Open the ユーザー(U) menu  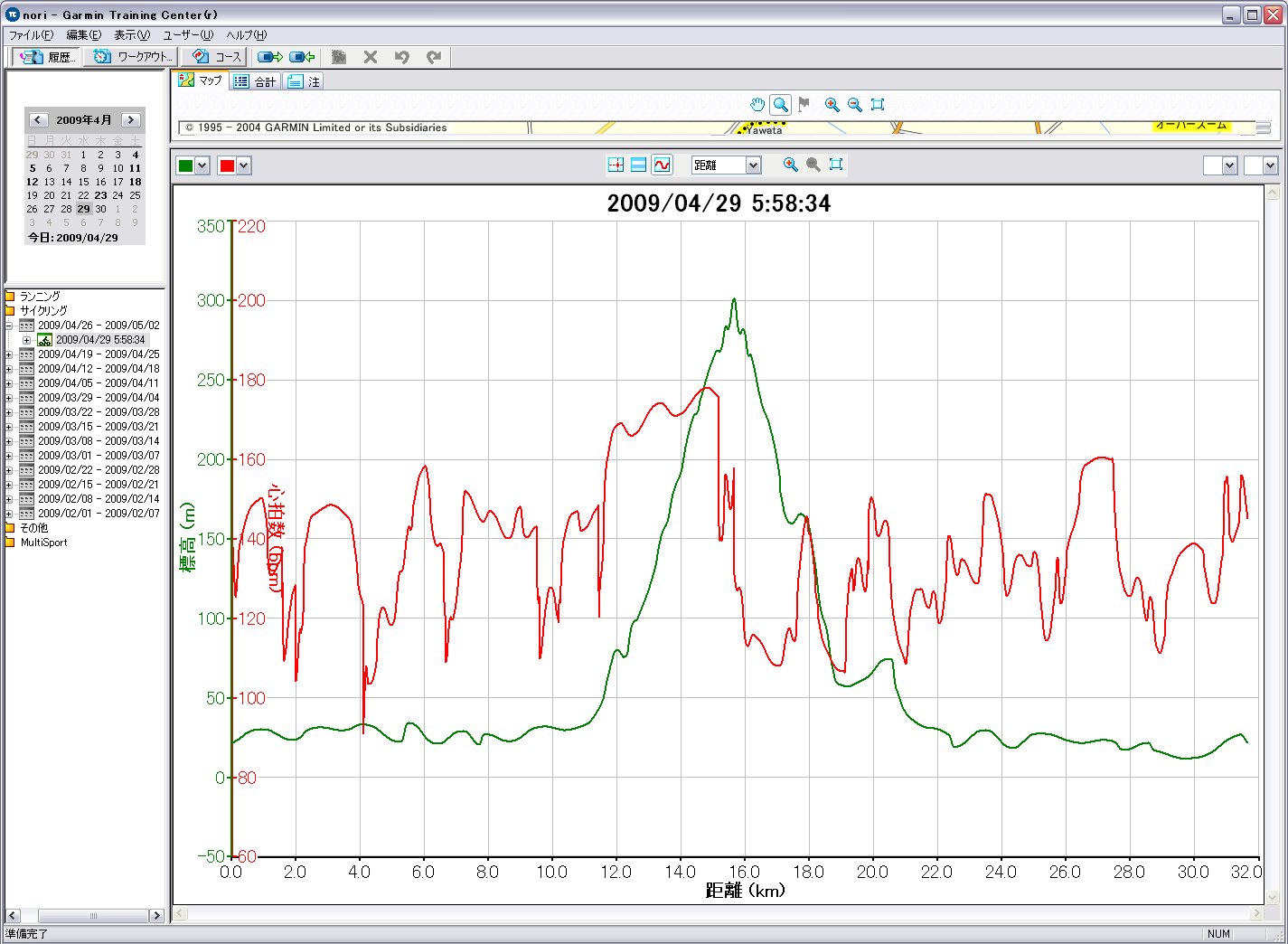pyautogui.click(x=188, y=35)
